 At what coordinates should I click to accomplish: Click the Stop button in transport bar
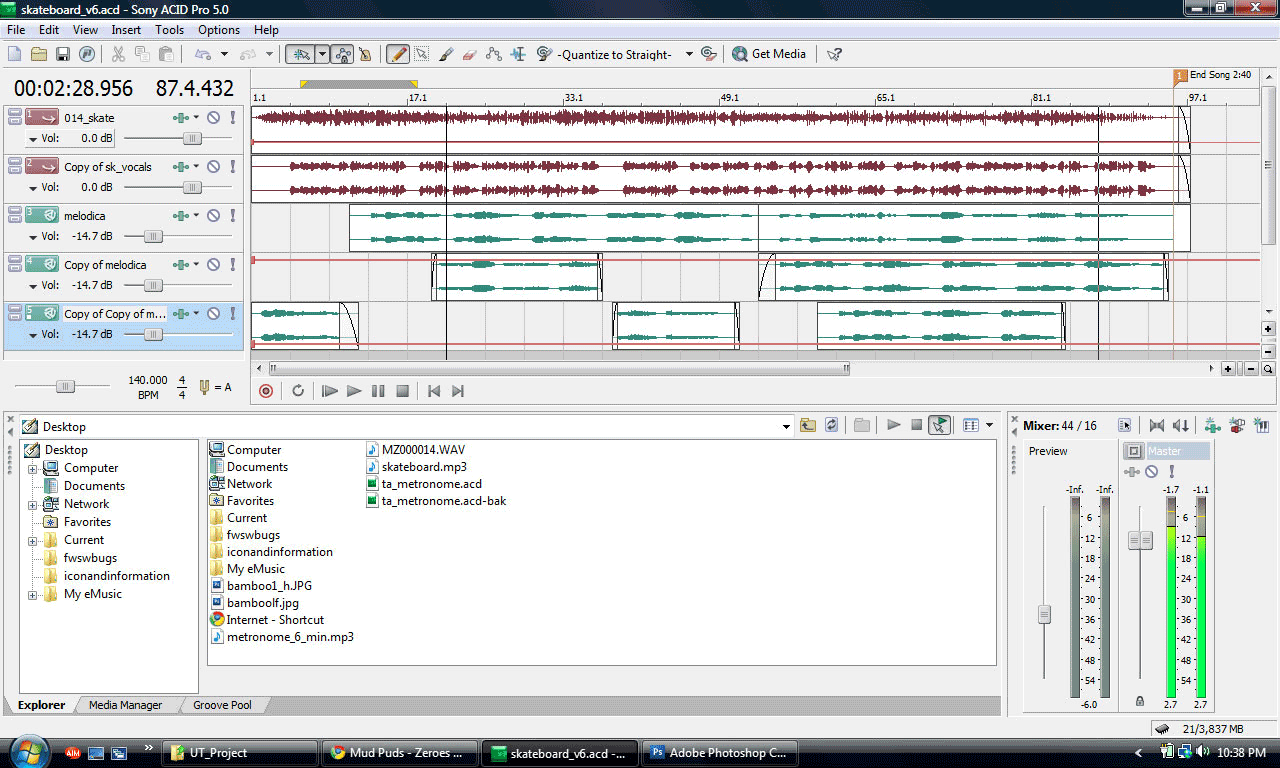tap(402, 391)
